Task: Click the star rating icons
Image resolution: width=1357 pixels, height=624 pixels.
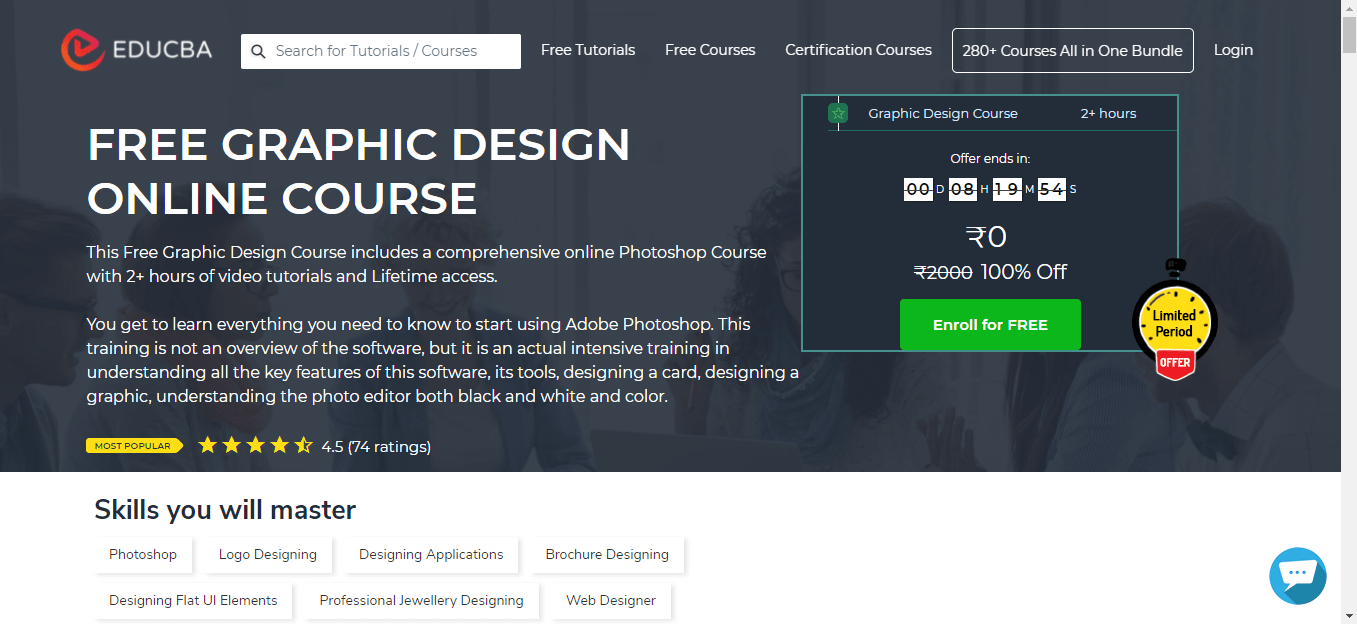Action: pos(256,446)
